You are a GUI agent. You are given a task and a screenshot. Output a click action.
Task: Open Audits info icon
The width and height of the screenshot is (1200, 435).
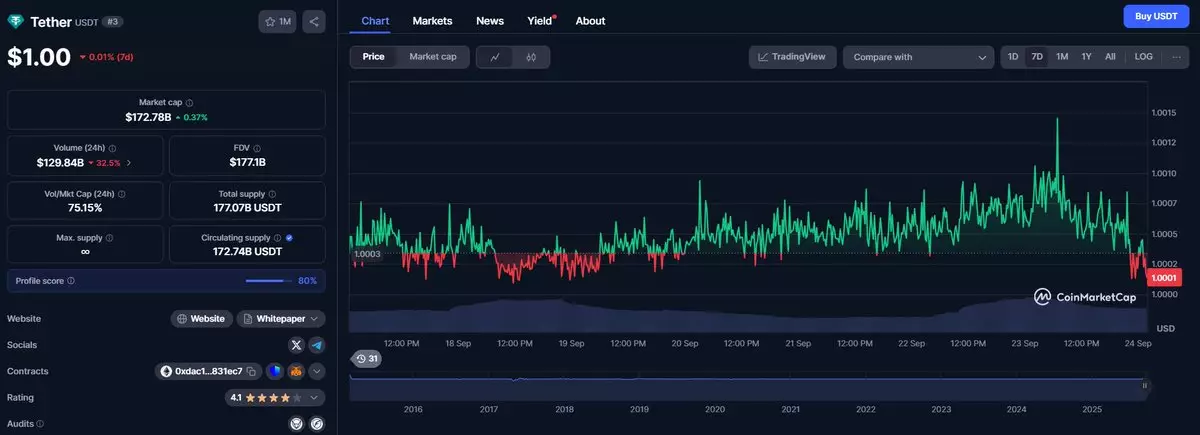41,424
